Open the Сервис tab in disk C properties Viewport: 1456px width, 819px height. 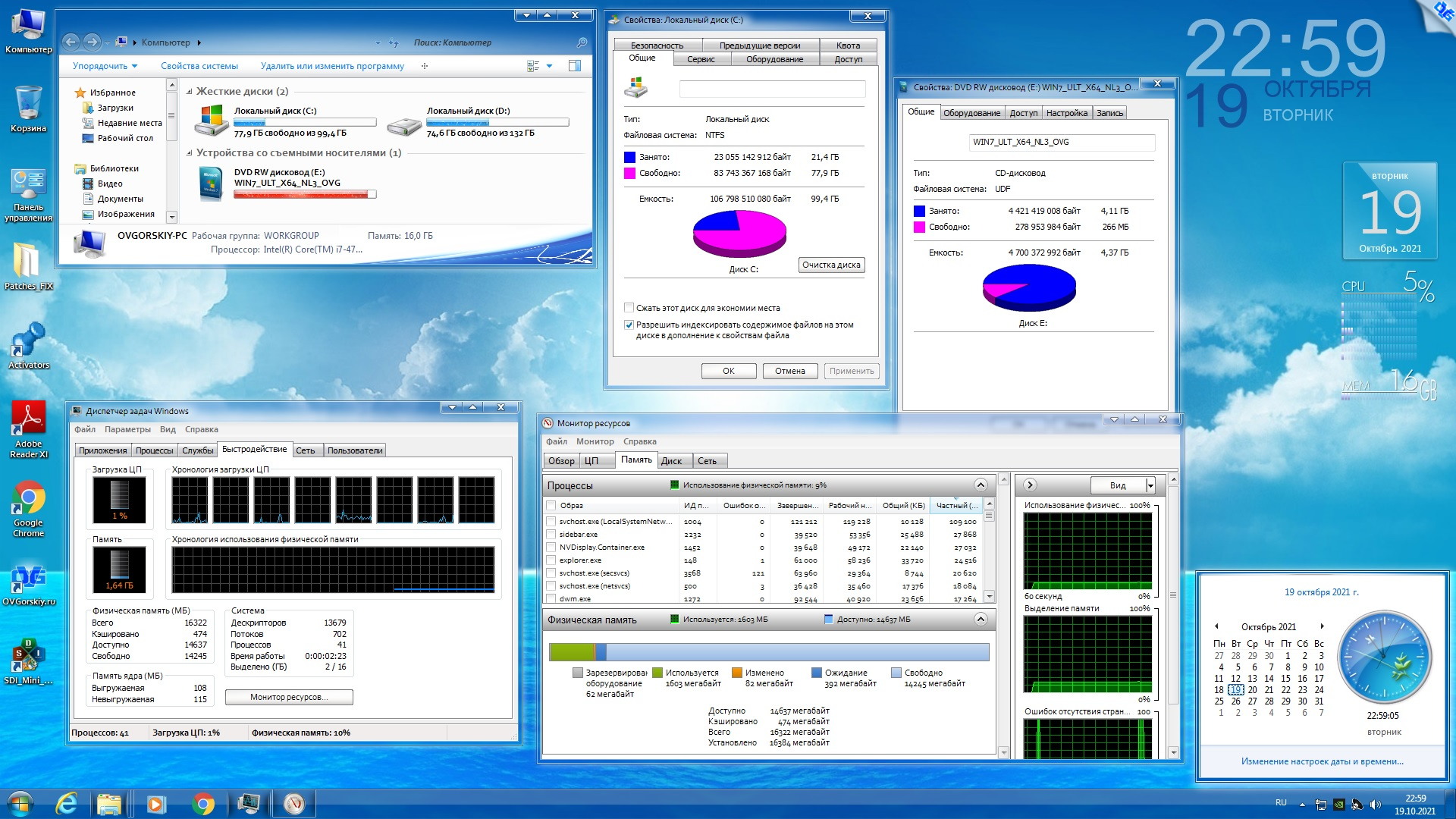click(701, 59)
